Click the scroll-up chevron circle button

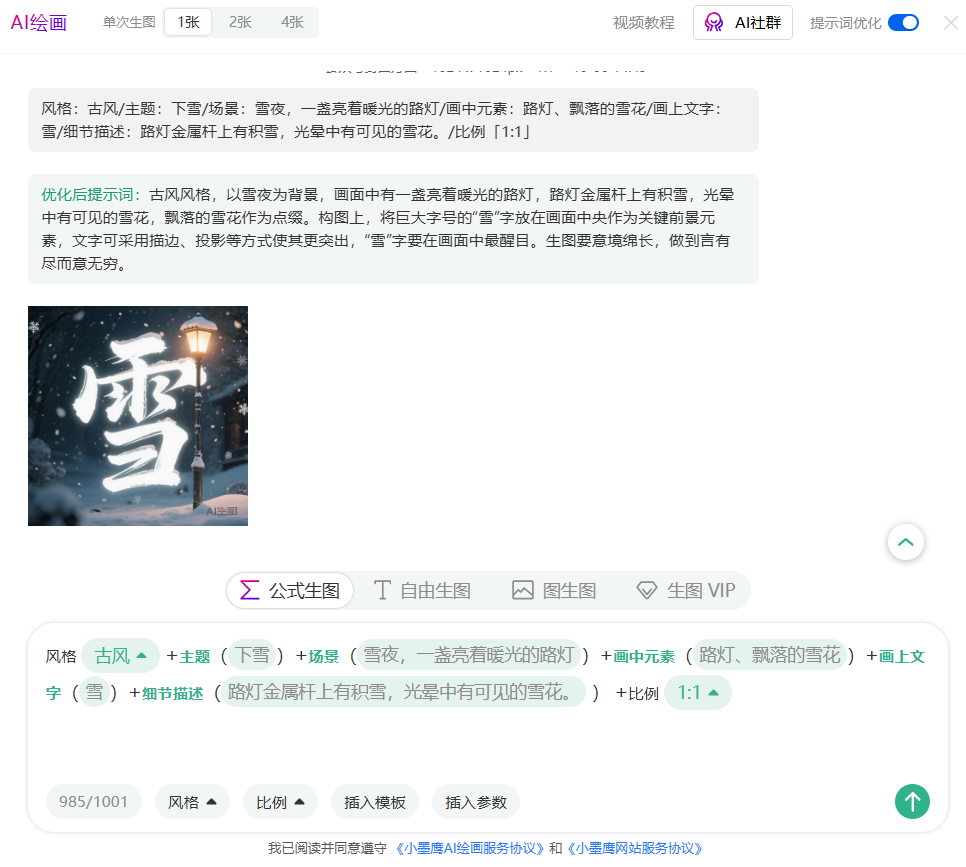click(x=905, y=542)
